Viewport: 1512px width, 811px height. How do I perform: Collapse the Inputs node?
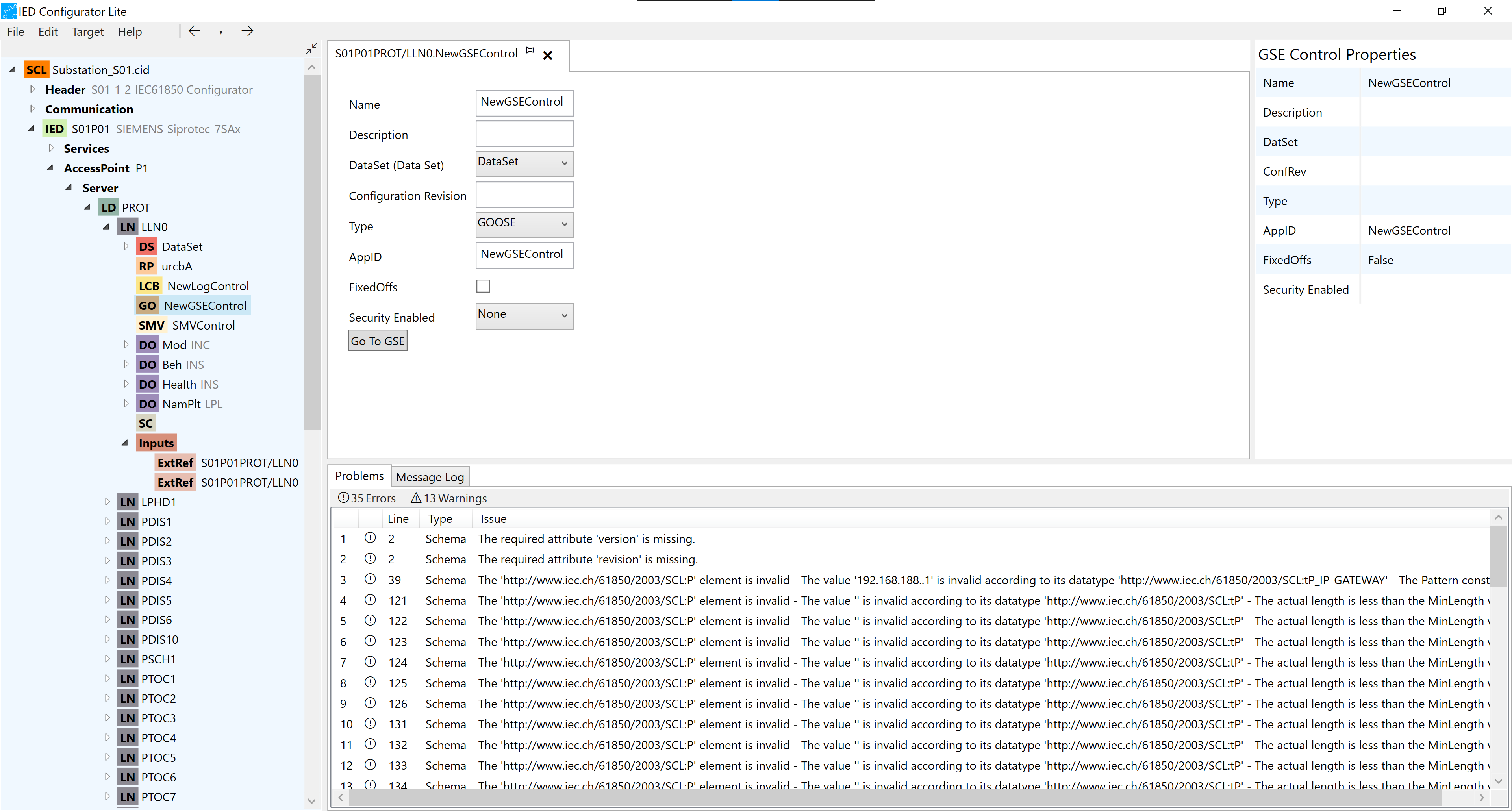[124, 443]
